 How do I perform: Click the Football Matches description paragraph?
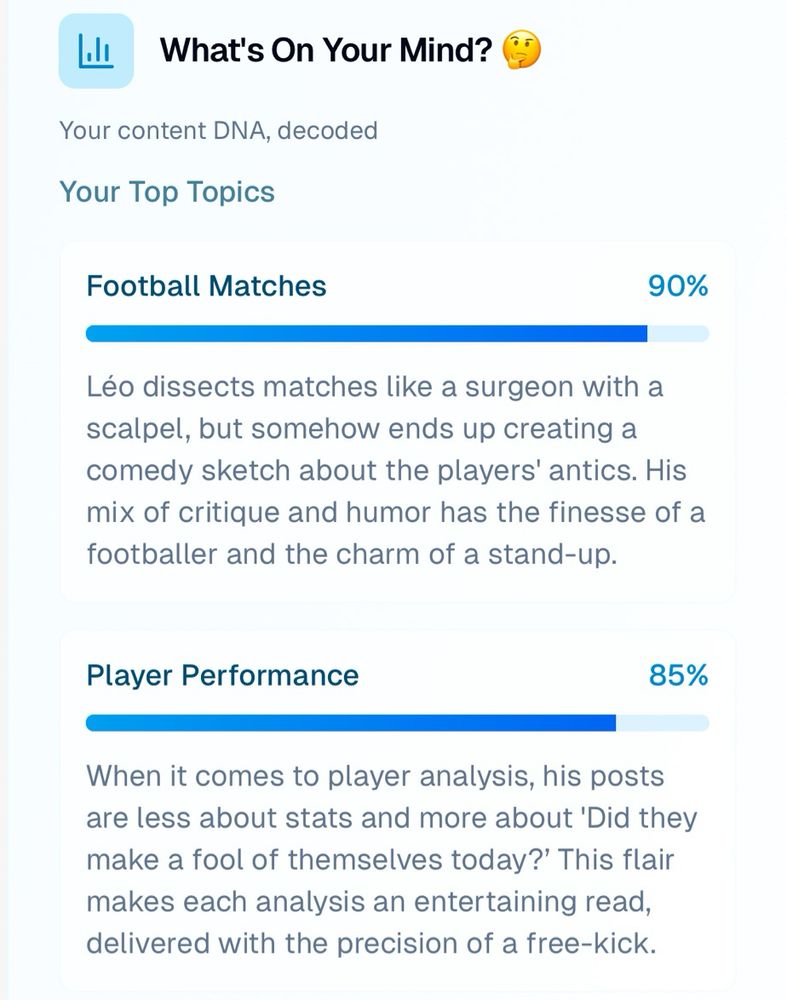click(x=395, y=470)
